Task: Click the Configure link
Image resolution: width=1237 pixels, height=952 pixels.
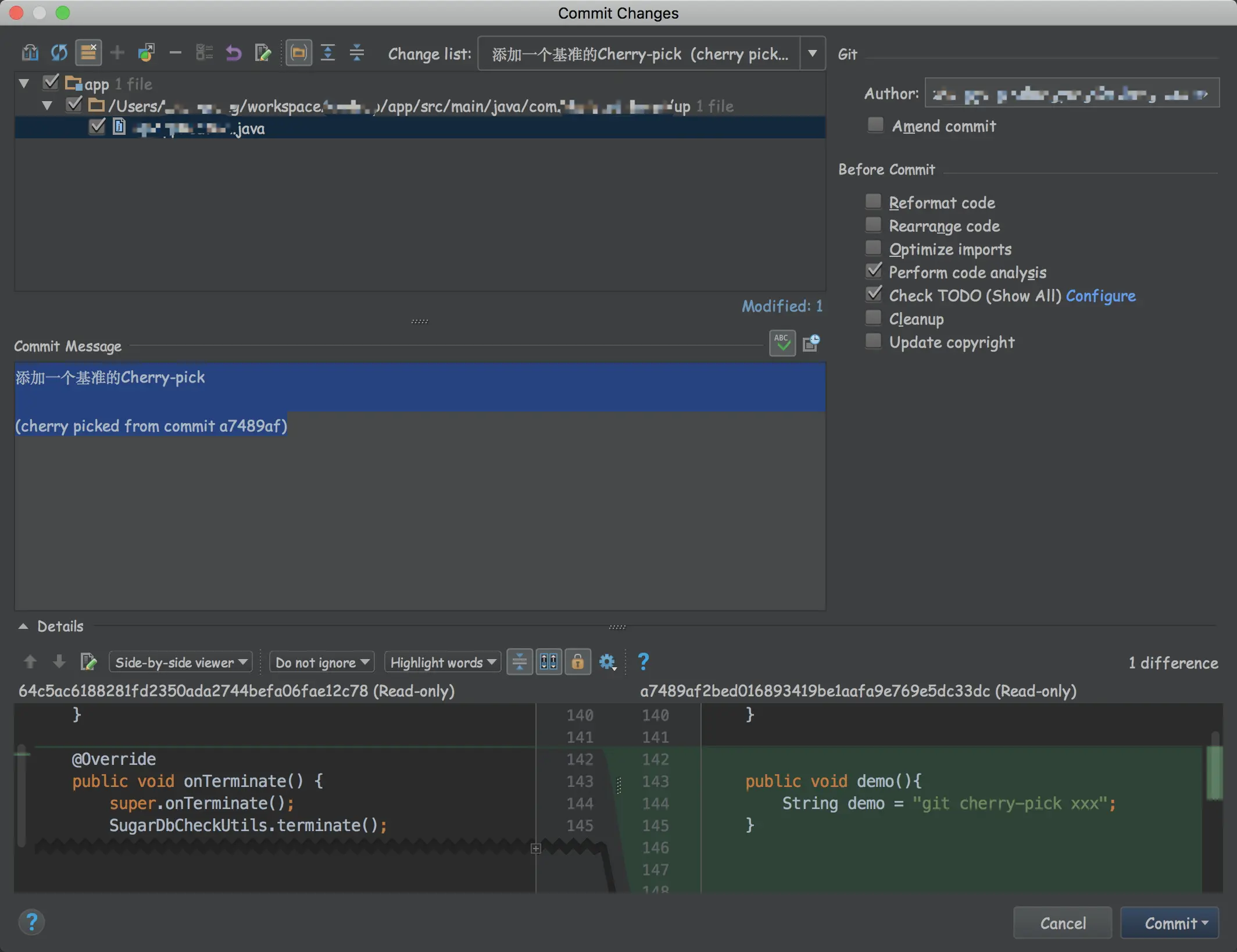Action: point(1100,295)
